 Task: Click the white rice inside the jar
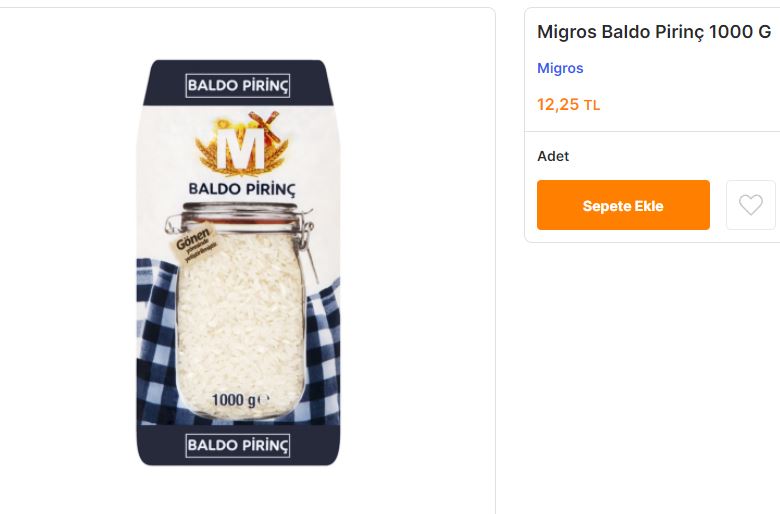click(x=240, y=320)
